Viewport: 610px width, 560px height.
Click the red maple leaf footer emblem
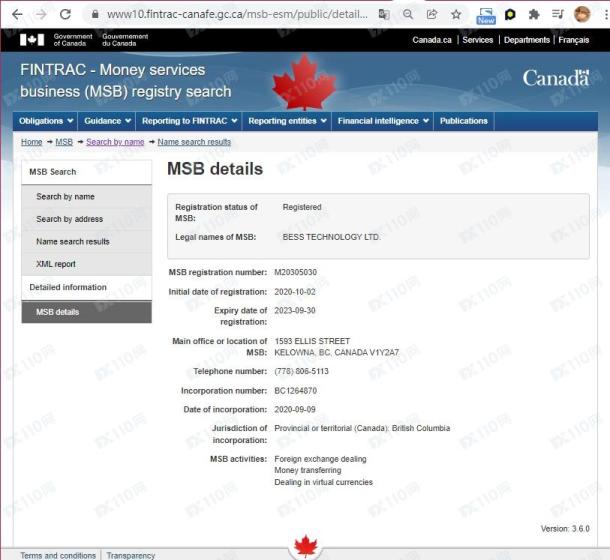pyautogui.click(x=306, y=546)
